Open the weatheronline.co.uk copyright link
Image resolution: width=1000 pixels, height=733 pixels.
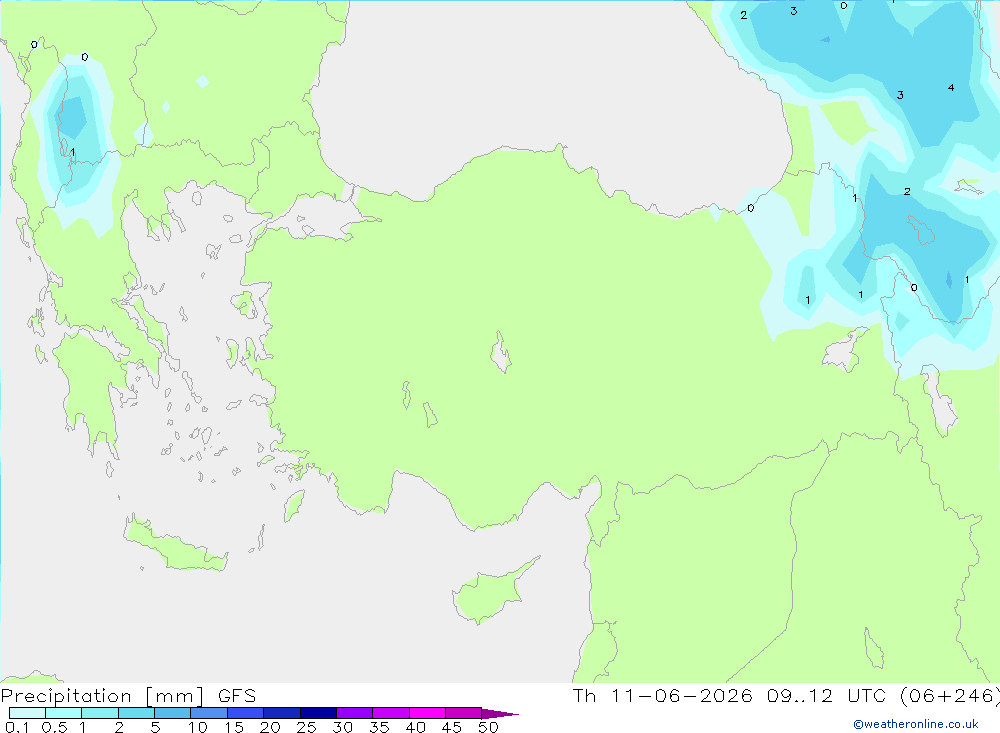pyautogui.click(x=916, y=724)
